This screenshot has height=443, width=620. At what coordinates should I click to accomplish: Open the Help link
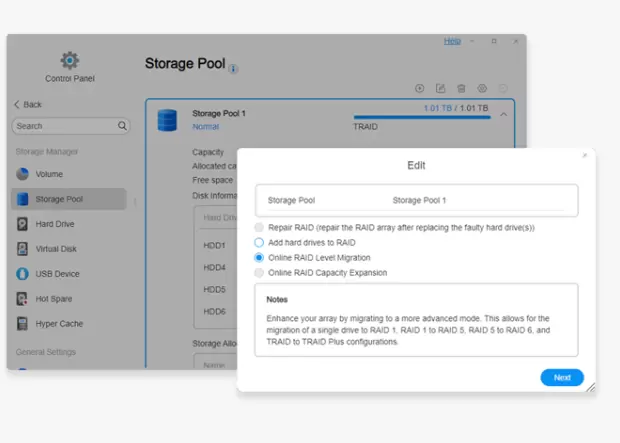452,41
